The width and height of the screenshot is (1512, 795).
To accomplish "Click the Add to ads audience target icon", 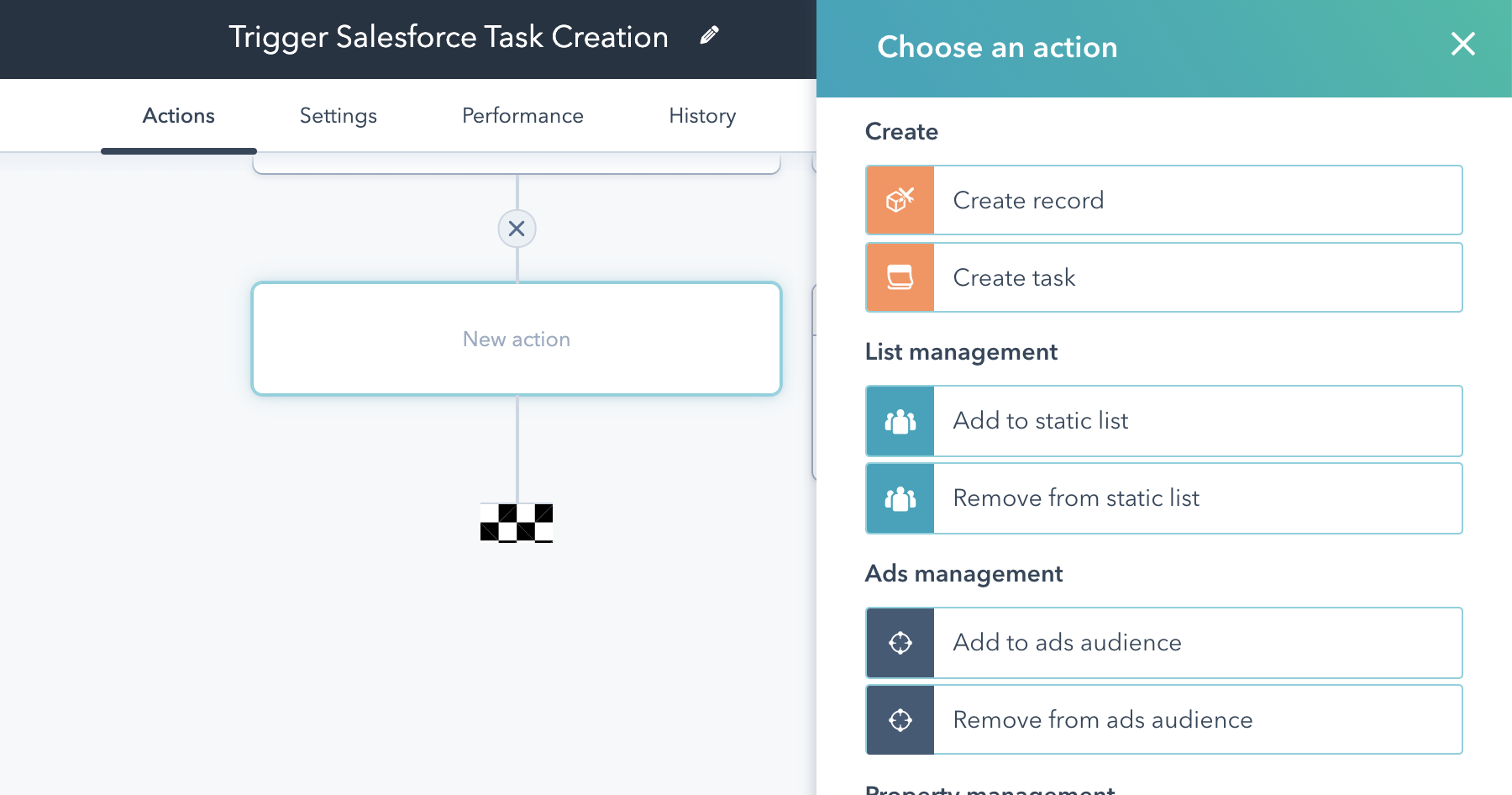I will point(900,642).
